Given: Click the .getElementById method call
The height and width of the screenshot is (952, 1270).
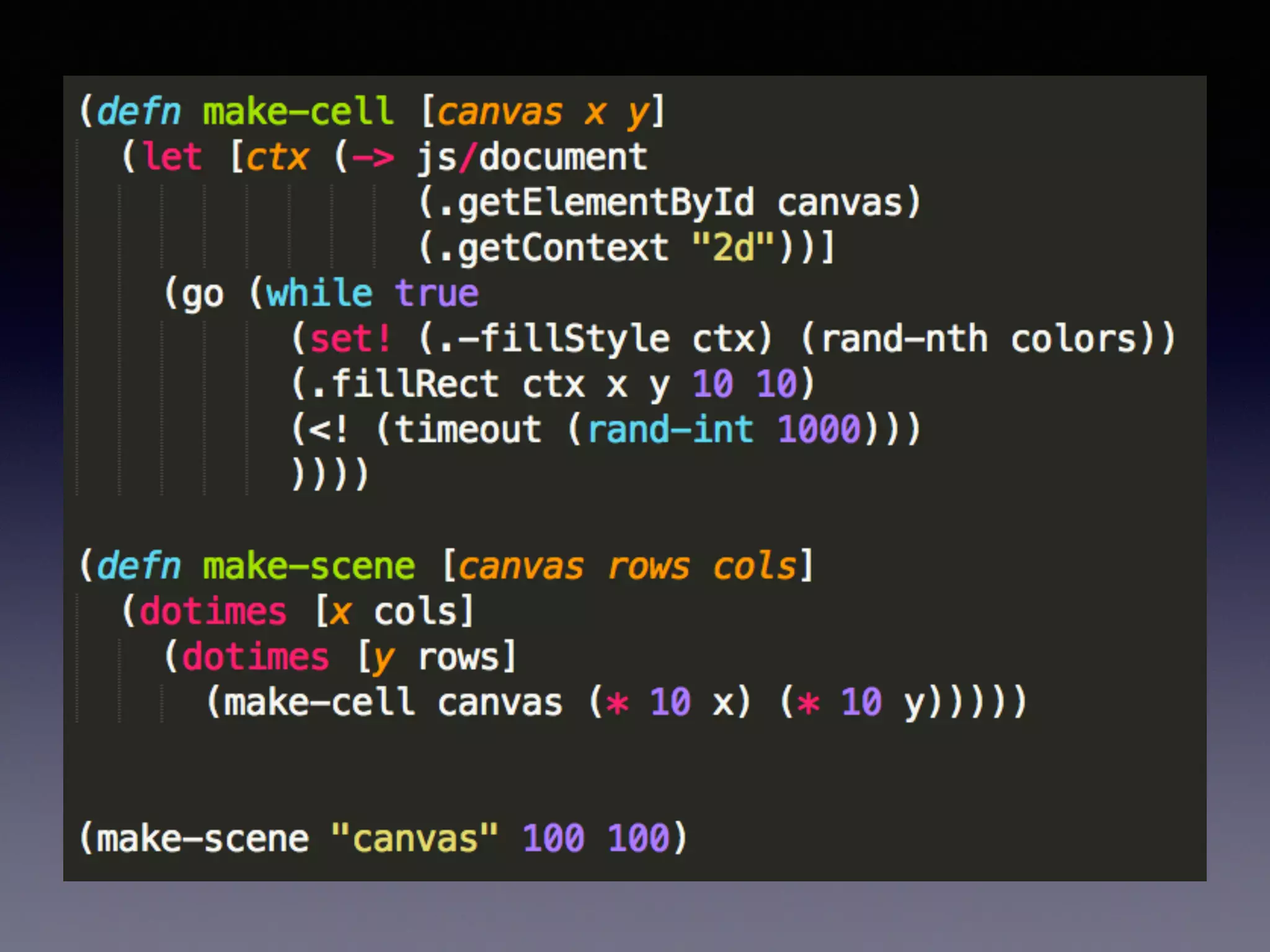Looking at the screenshot, I should pos(596,203).
